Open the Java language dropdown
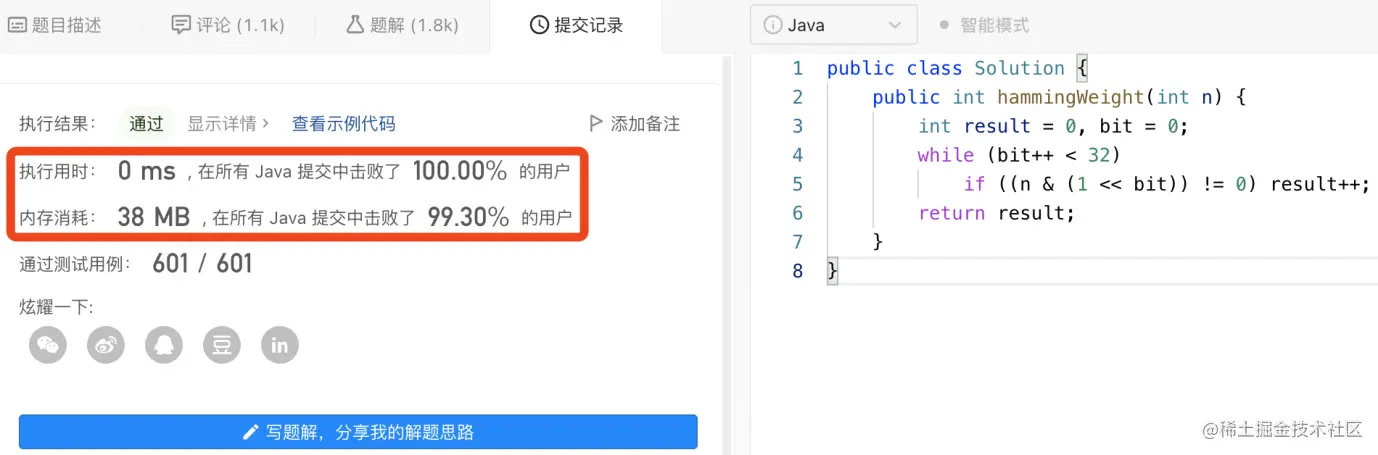The height and width of the screenshot is (455, 1378). (x=833, y=25)
